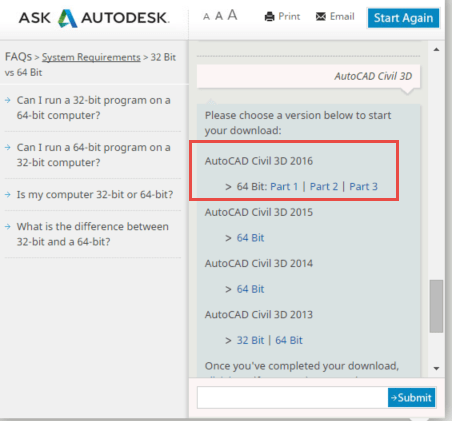Click the chat scrollbar thumb
The width and height of the screenshot is (452, 421).
coord(436,306)
